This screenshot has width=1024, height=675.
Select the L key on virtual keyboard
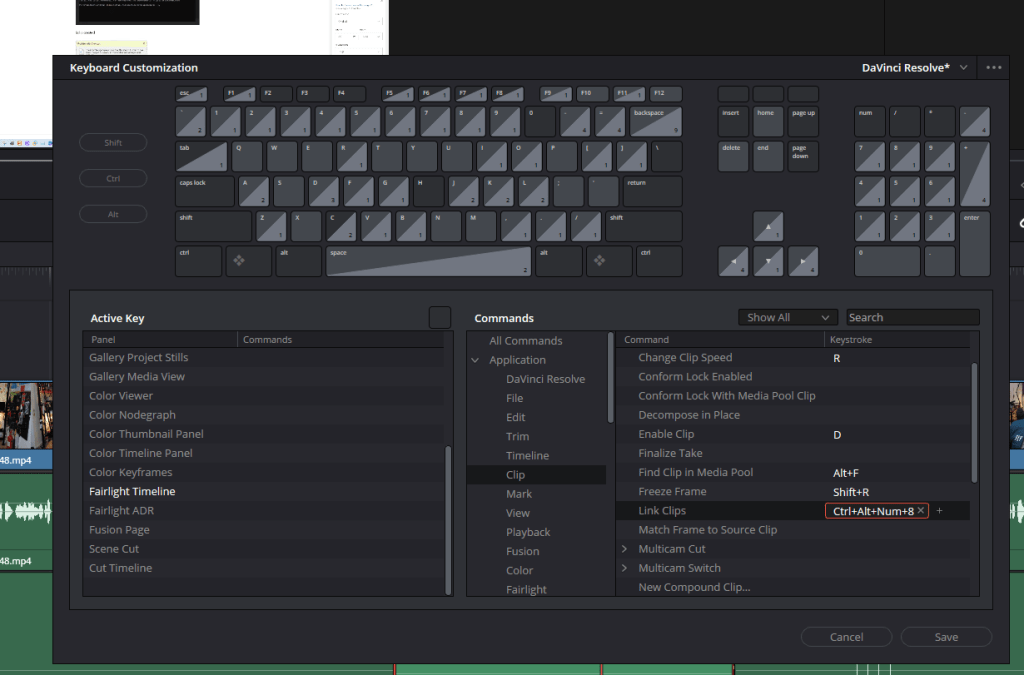[x=534, y=191]
